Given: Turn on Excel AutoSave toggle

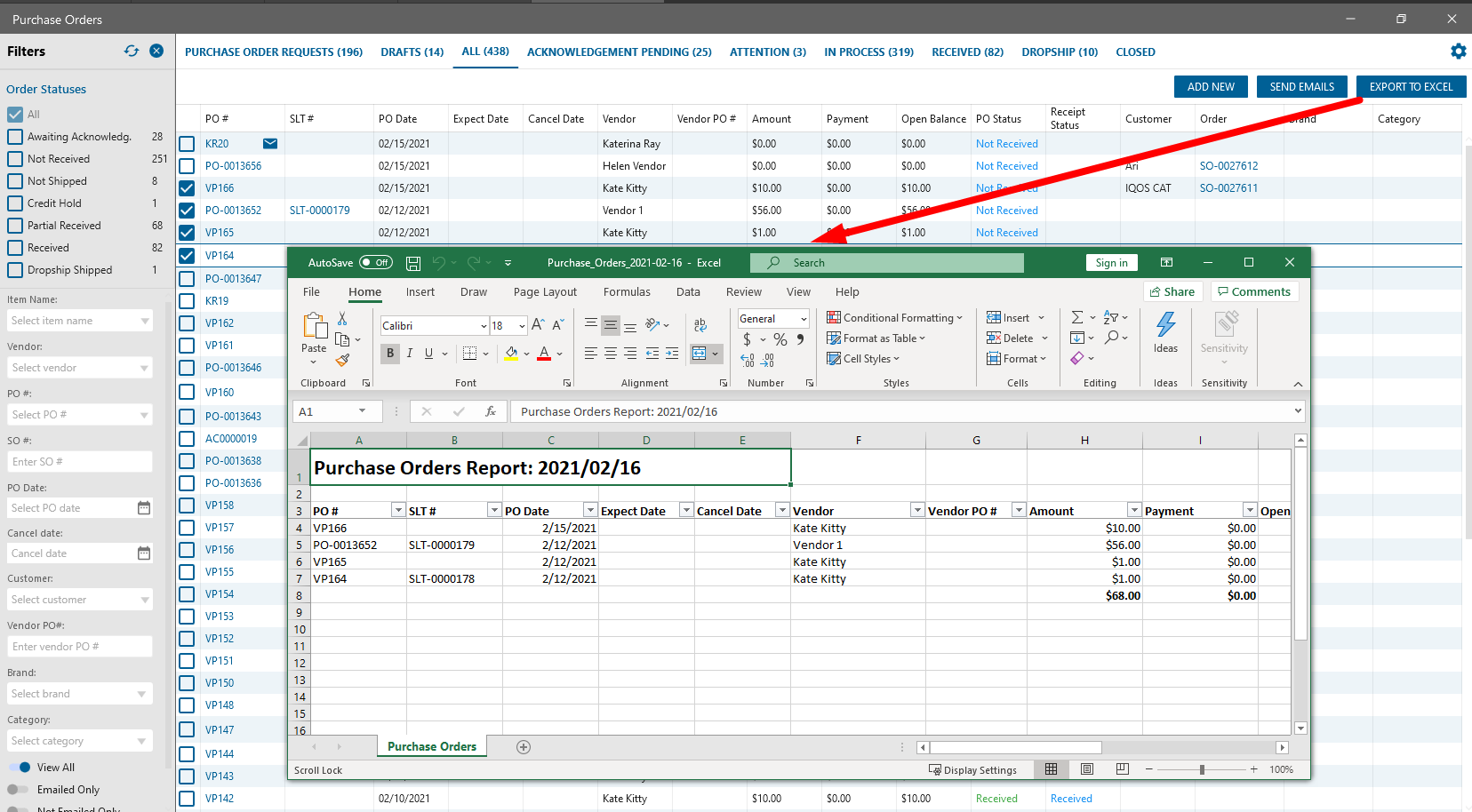Looking at the screenshot, I should [x=376, y=263].
